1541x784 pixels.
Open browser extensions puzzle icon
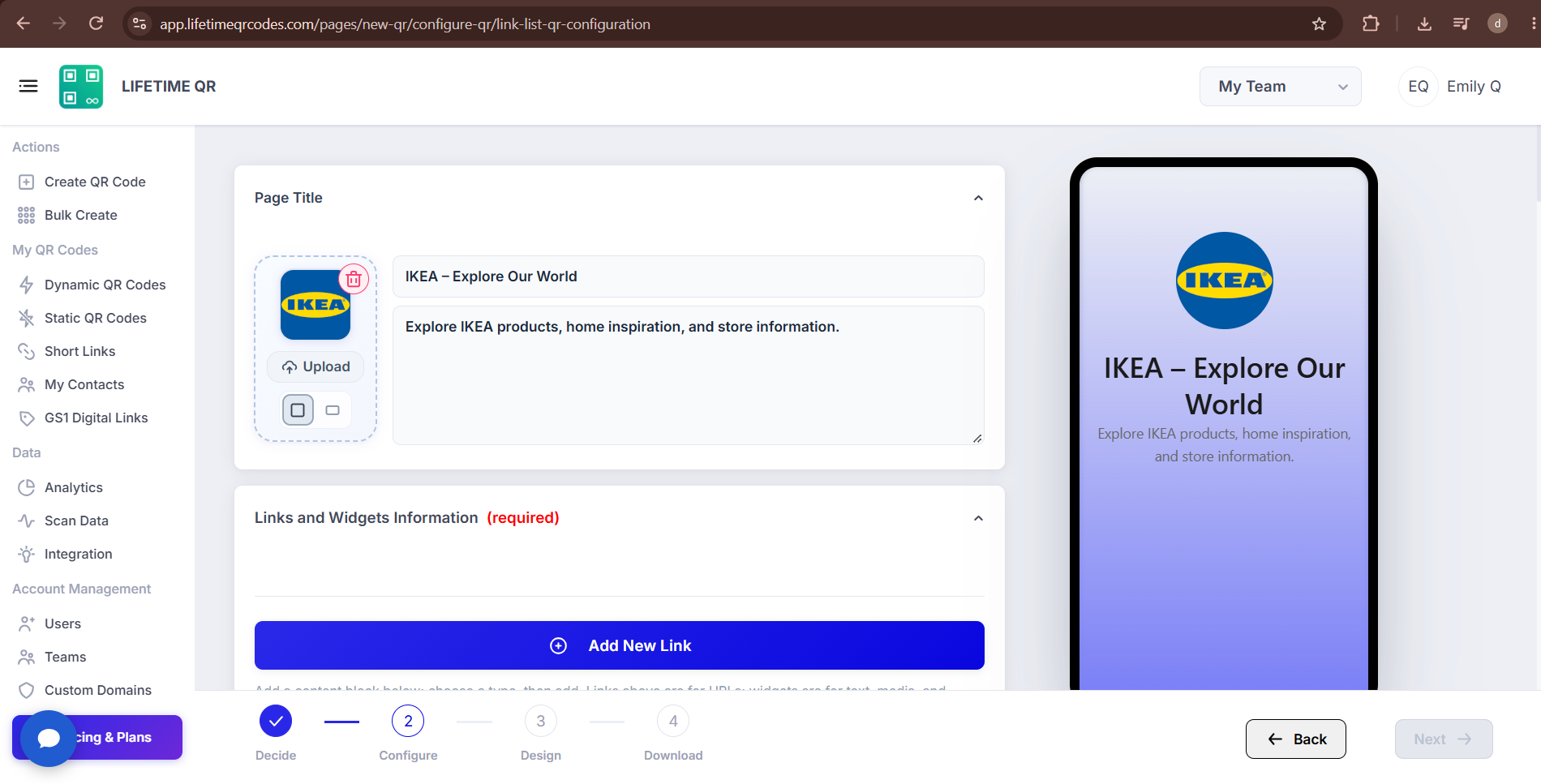click(x=1371, y=24)
